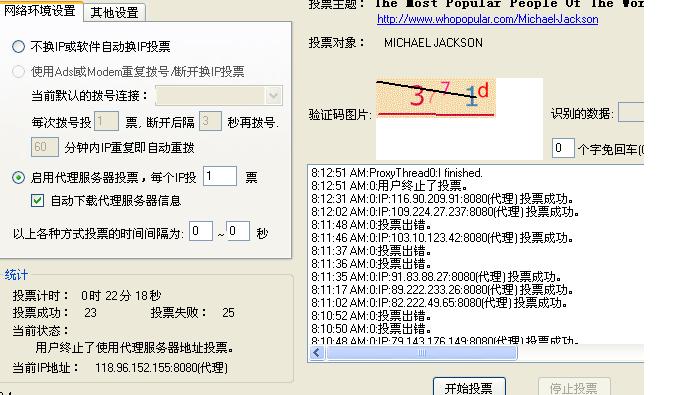Click the captcha verification image
Screen dimensions: 683x395
tap(436, 98)
